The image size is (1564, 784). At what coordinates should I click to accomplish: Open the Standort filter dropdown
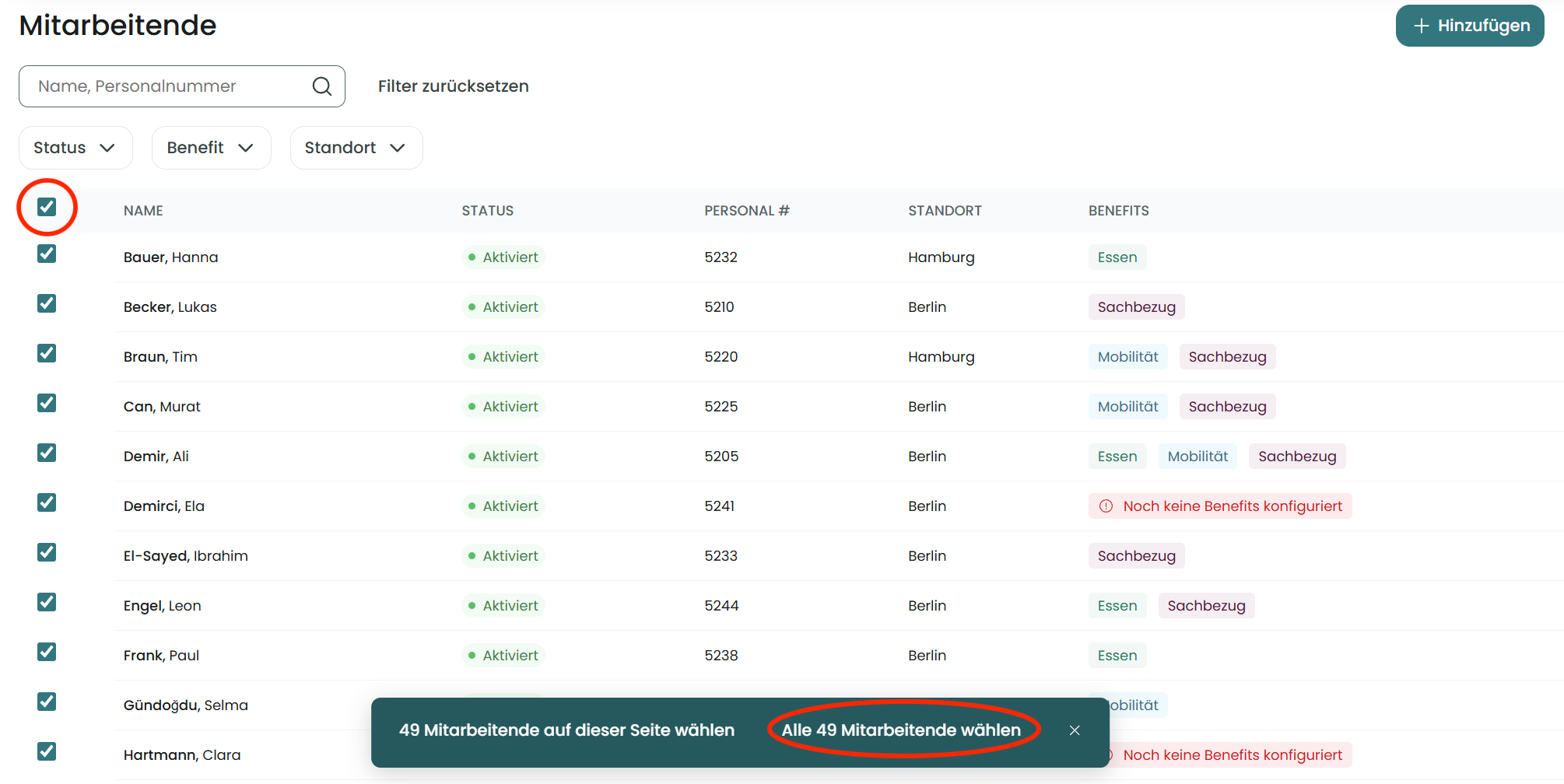(356, 148)
